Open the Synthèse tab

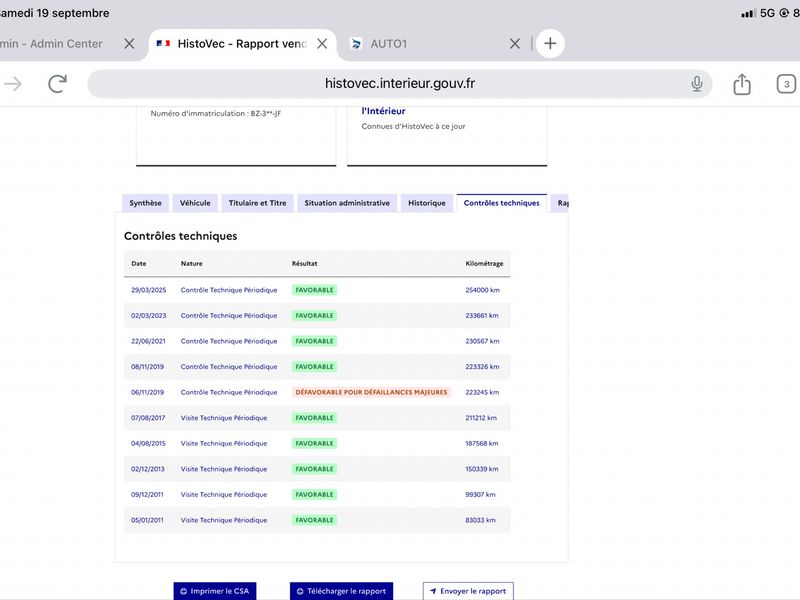tap(145, 203)
